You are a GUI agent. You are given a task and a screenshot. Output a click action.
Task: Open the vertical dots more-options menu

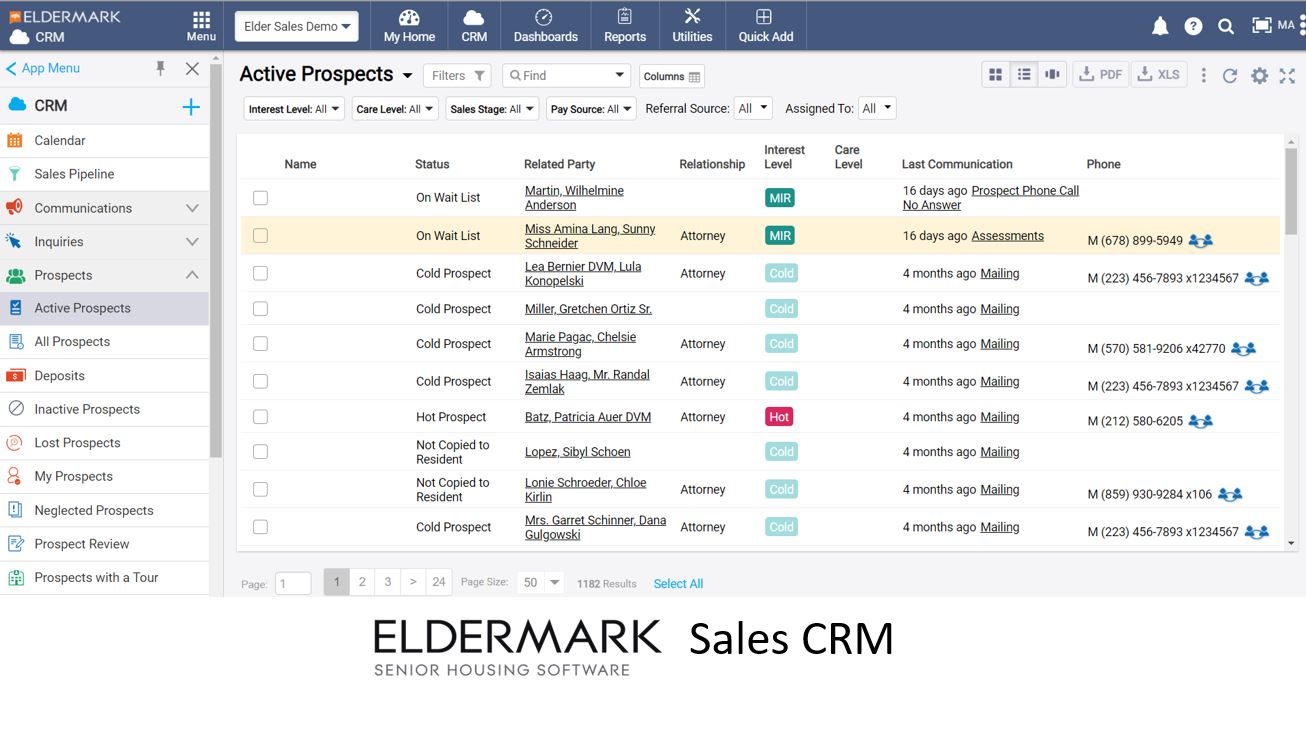pyautogui.click(x=1204, y=75)
